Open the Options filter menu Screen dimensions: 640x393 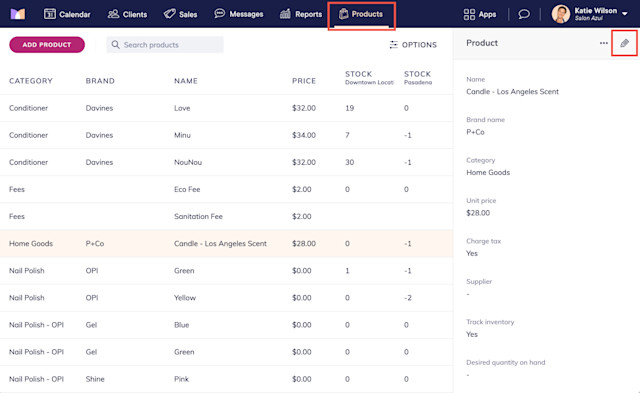point(413,45)
